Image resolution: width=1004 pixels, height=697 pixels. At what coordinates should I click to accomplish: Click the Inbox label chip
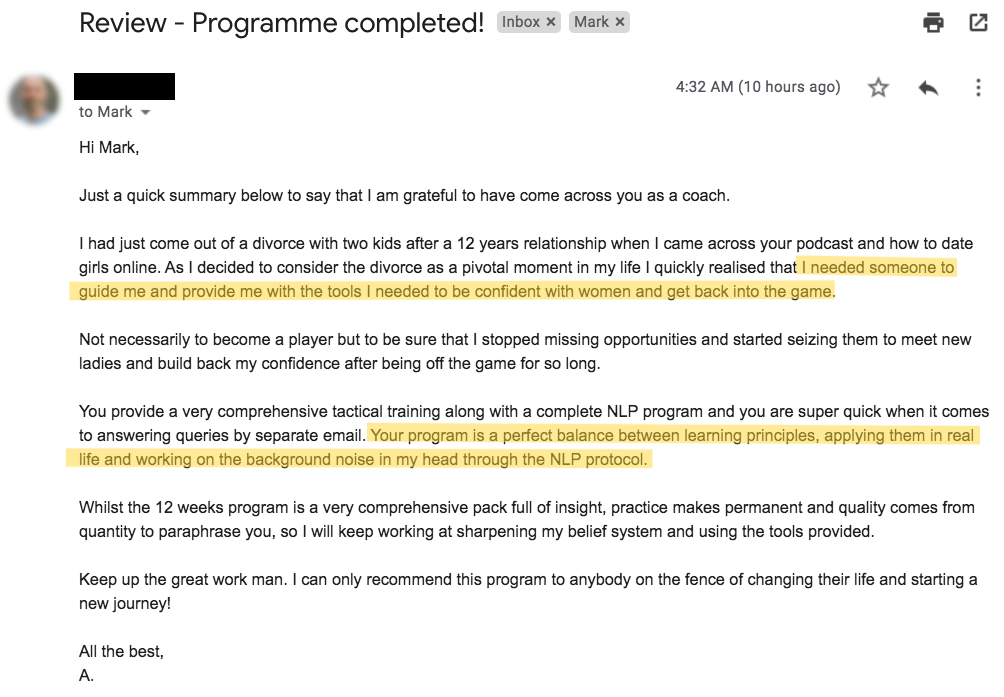pos(521,22)
